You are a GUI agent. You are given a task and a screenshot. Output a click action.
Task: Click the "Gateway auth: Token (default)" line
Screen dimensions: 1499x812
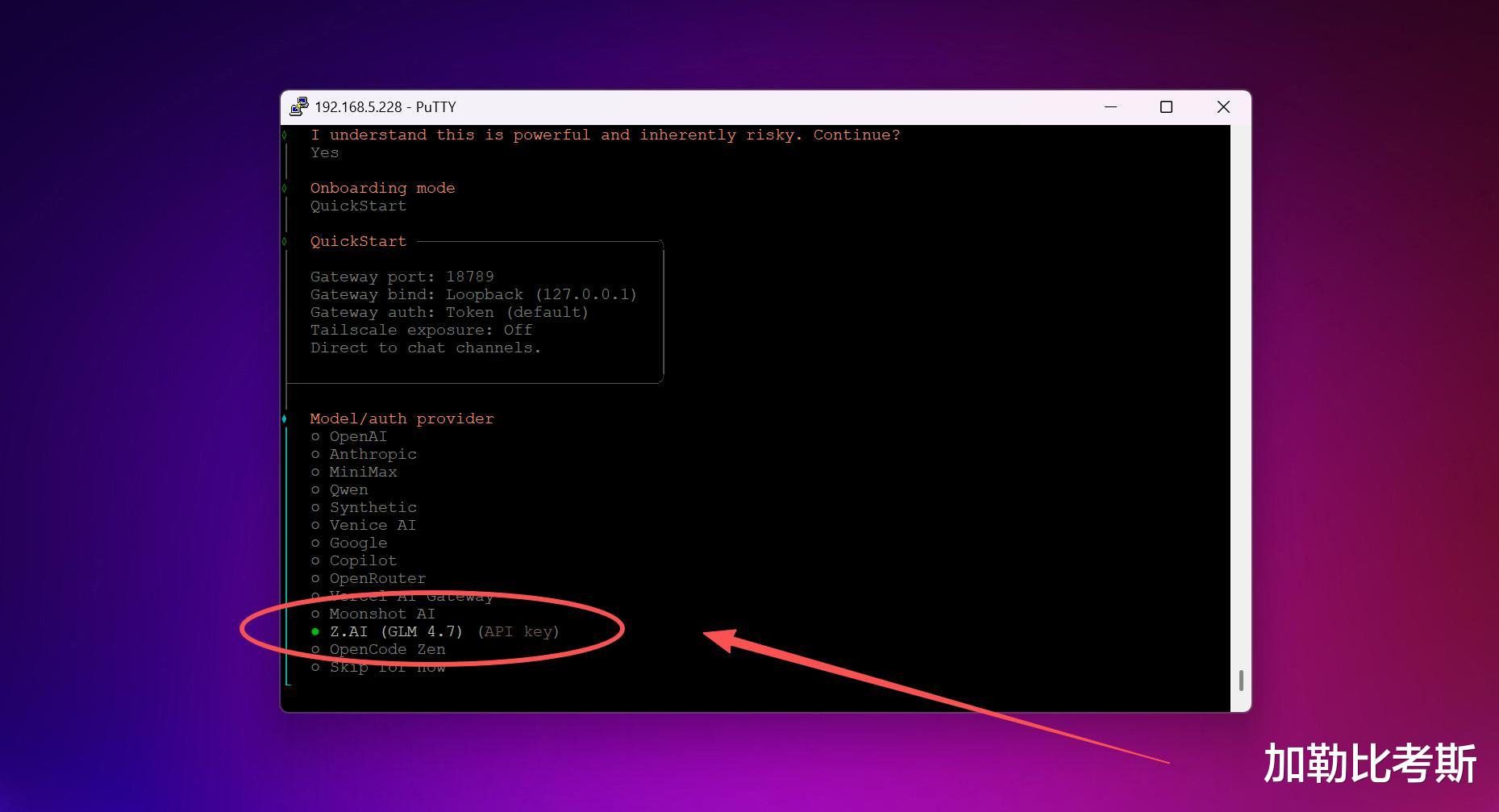click(450, 312)
